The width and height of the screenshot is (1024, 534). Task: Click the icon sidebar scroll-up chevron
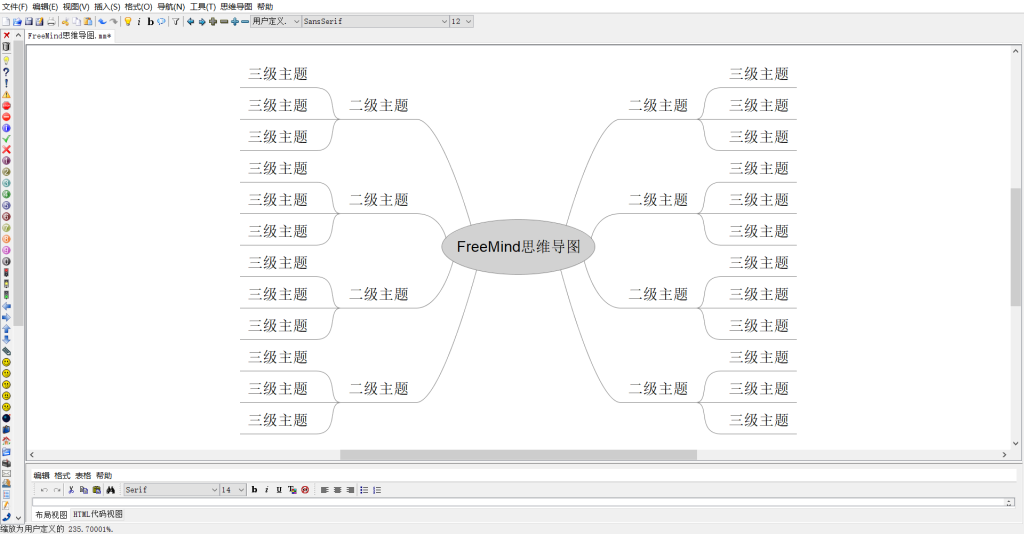pyautogui.click(x=18, y=35)
